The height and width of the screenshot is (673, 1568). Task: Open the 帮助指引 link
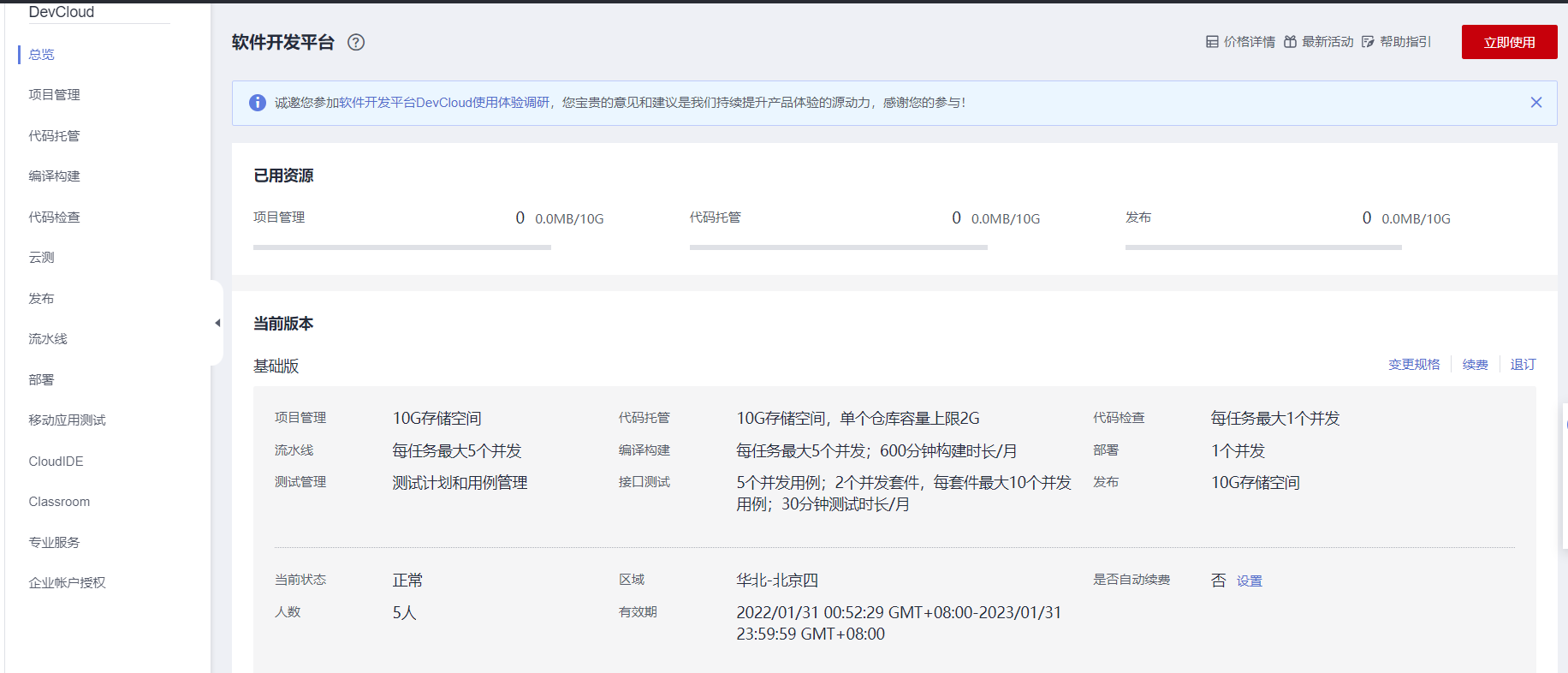pyautogui.click(x=1405, y=41)
